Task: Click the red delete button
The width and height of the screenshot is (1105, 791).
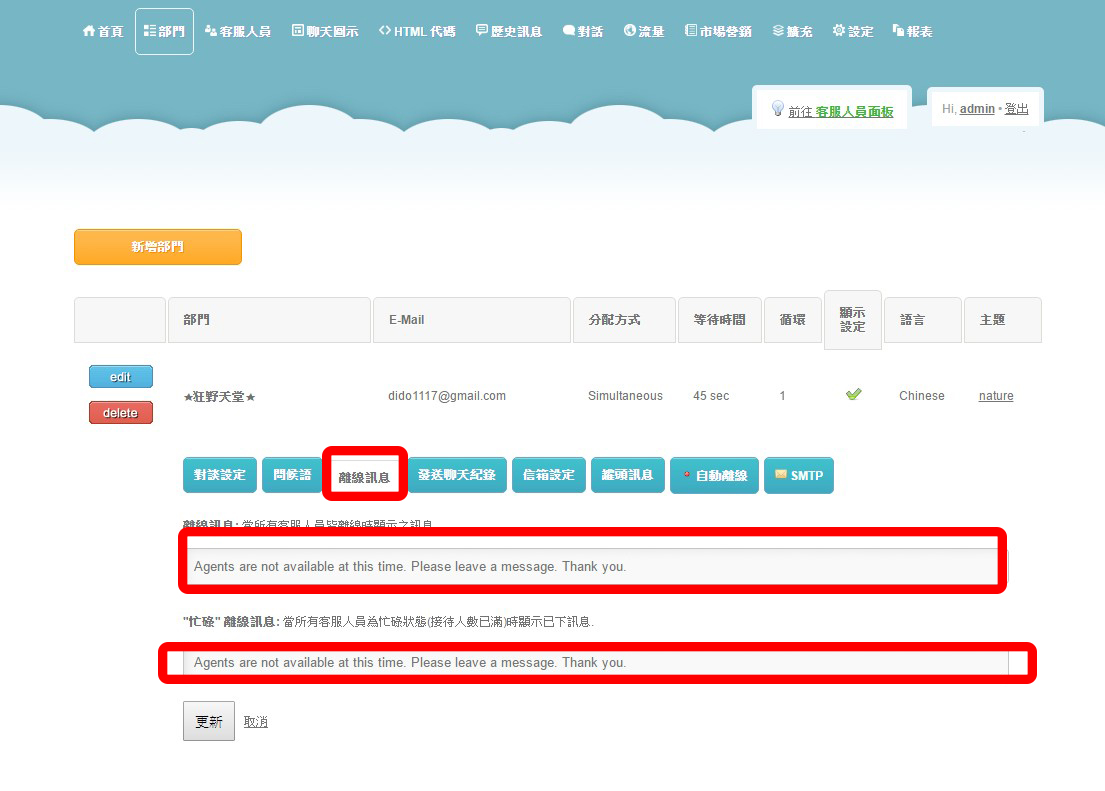Action: pos(121,412)
